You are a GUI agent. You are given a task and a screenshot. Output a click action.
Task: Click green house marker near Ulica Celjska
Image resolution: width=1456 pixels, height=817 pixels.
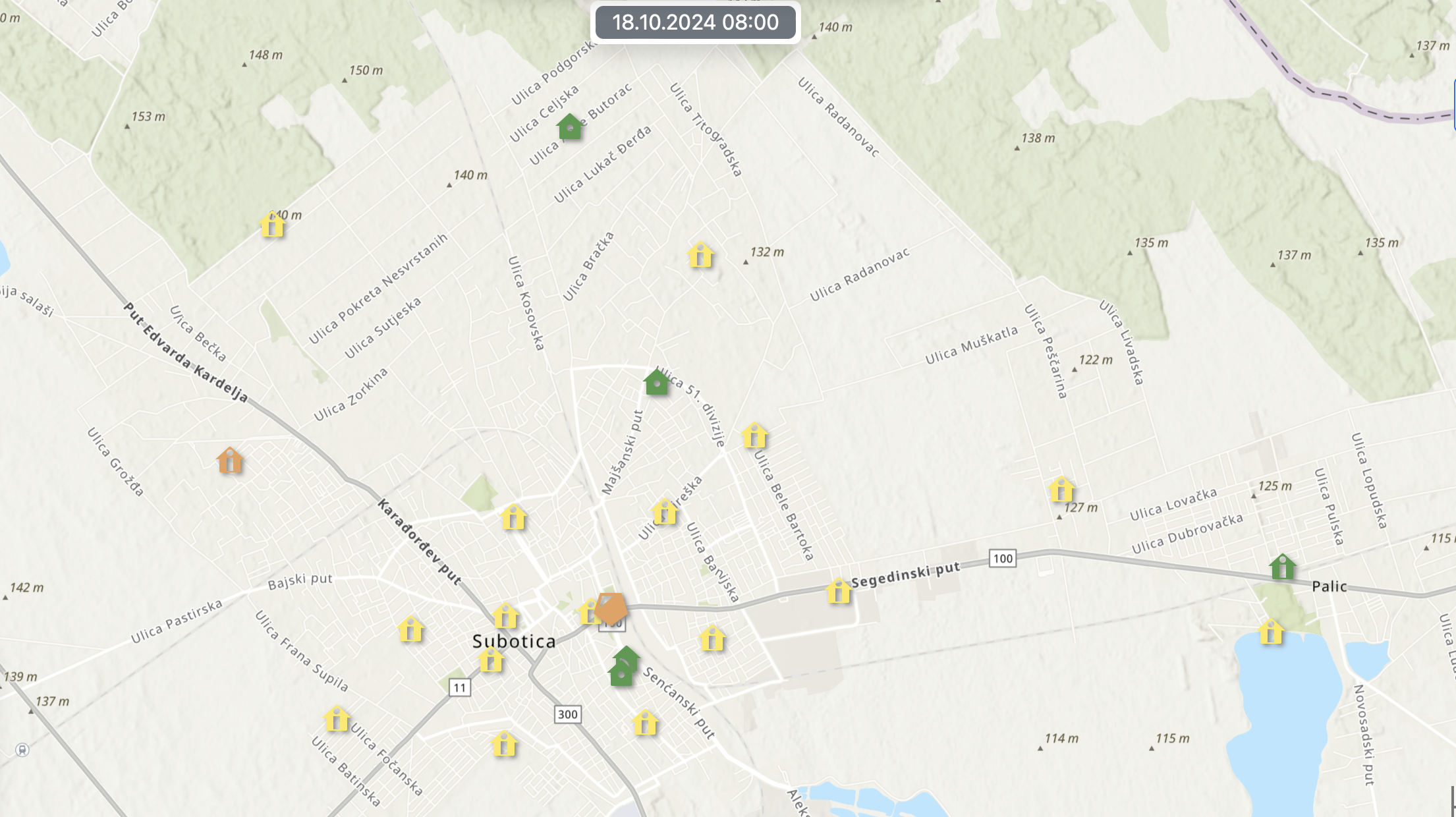click(569, 127)
